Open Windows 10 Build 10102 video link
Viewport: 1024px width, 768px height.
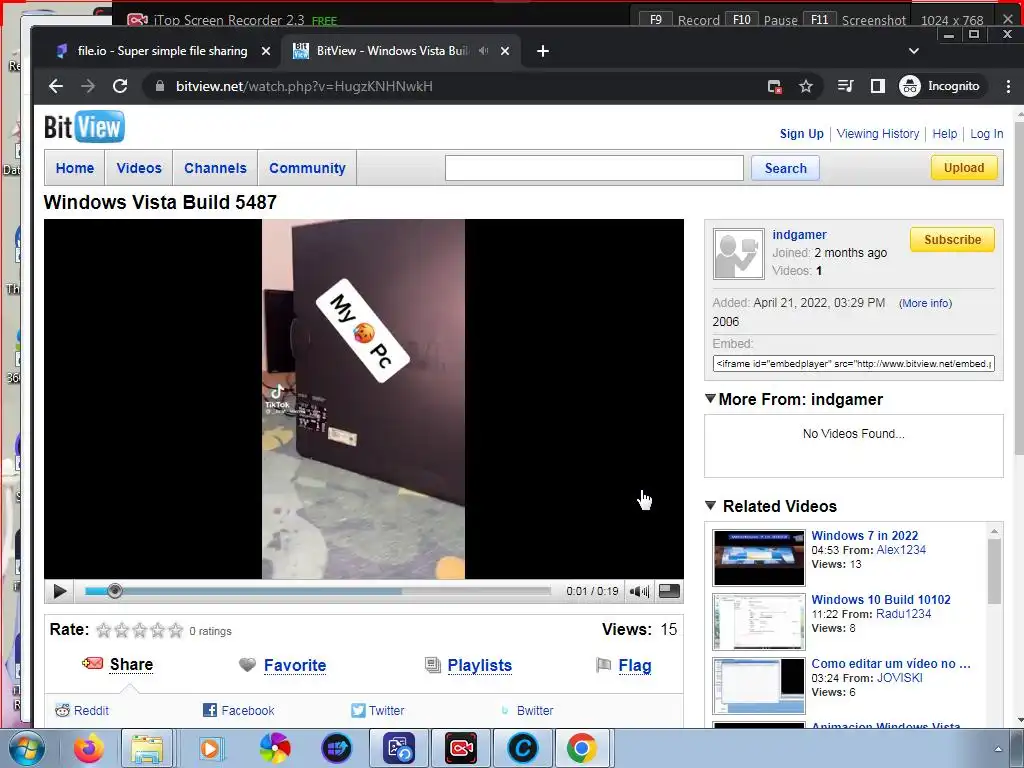pyautogui.click(x=881, y=600)
